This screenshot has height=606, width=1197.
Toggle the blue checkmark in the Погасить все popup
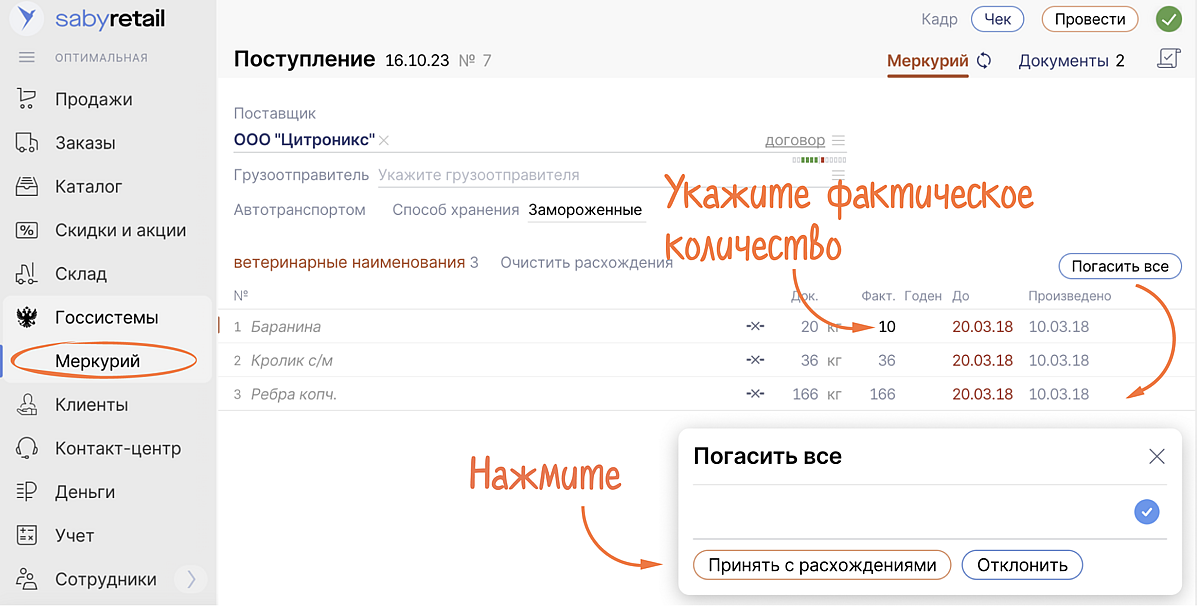click(1146, 512)
